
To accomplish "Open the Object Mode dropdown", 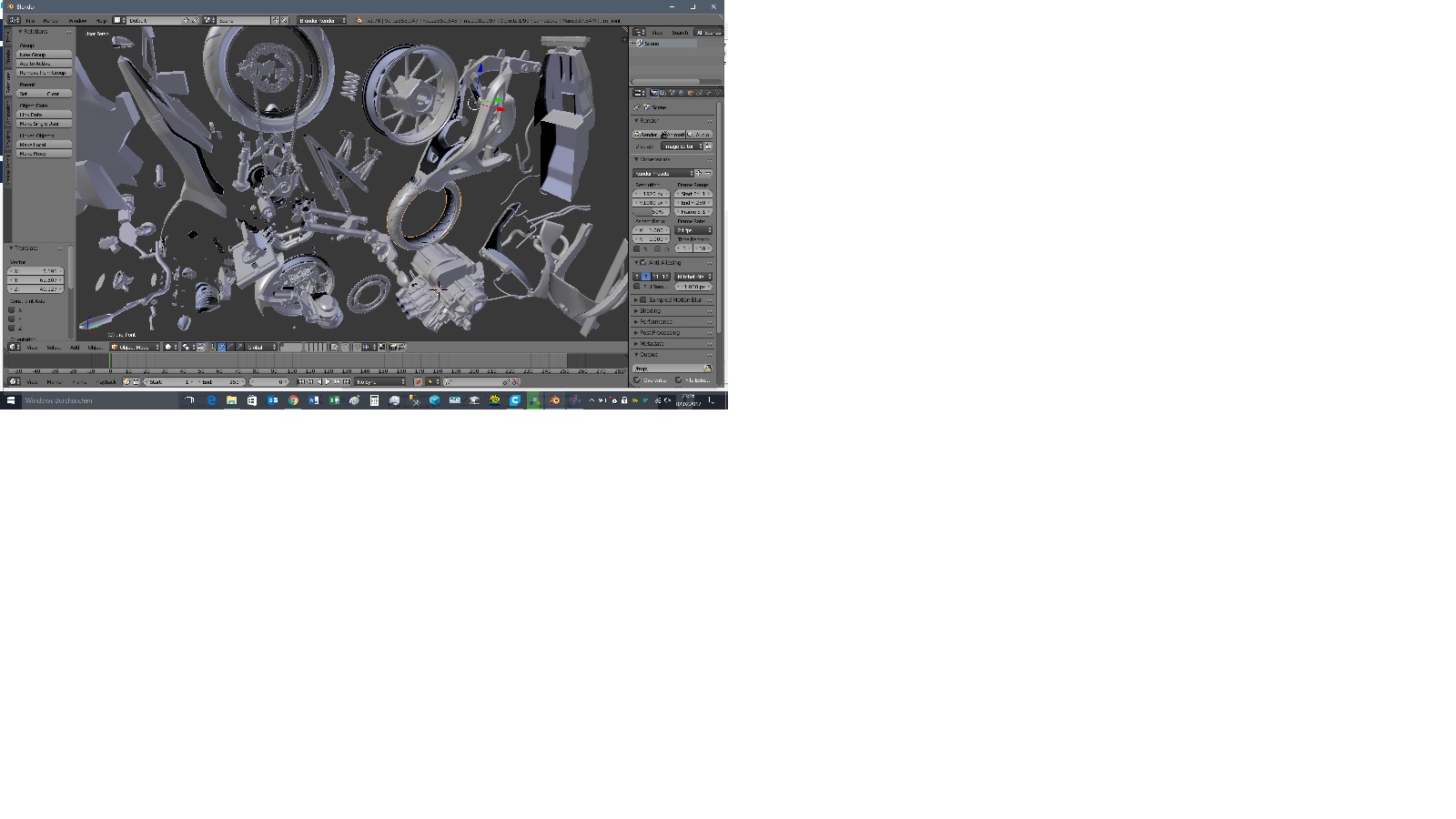I will (135, 347).
